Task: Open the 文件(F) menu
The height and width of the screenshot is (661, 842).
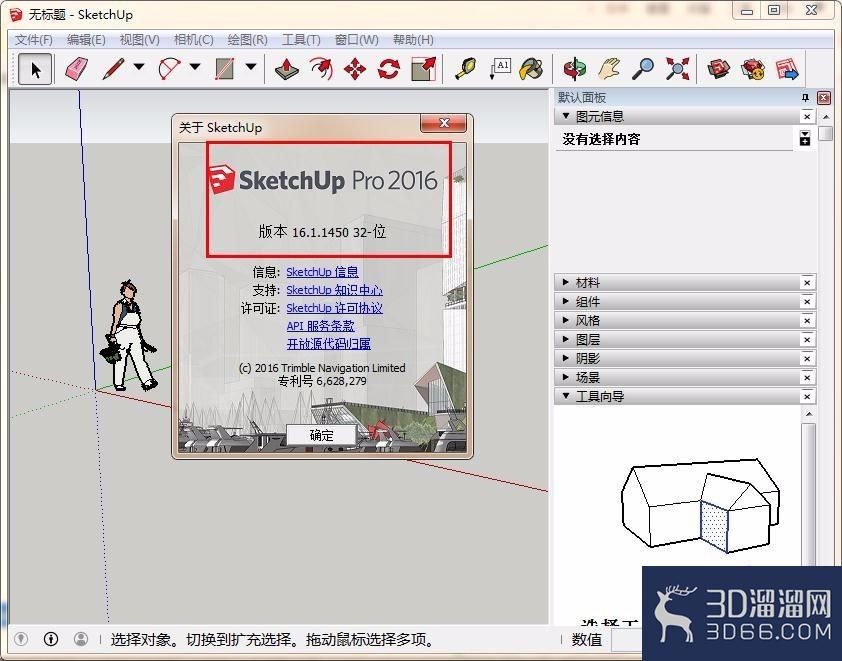Action: coord(33,40)
